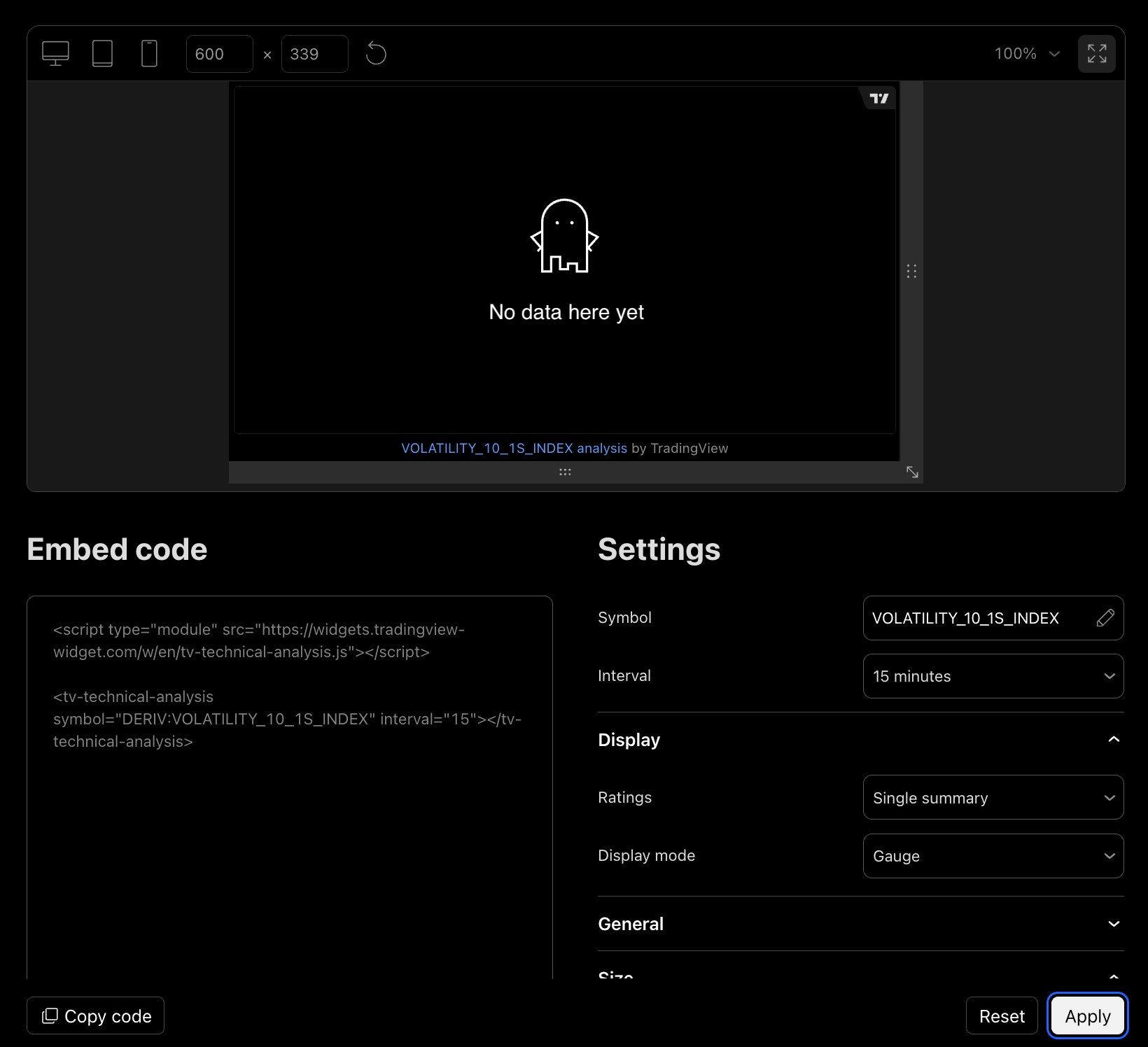Image resolution: width=1148 pixels, height=1047 pixels.
Task: Click the TradingView logo in widget corner
Action: pos(878,98)
